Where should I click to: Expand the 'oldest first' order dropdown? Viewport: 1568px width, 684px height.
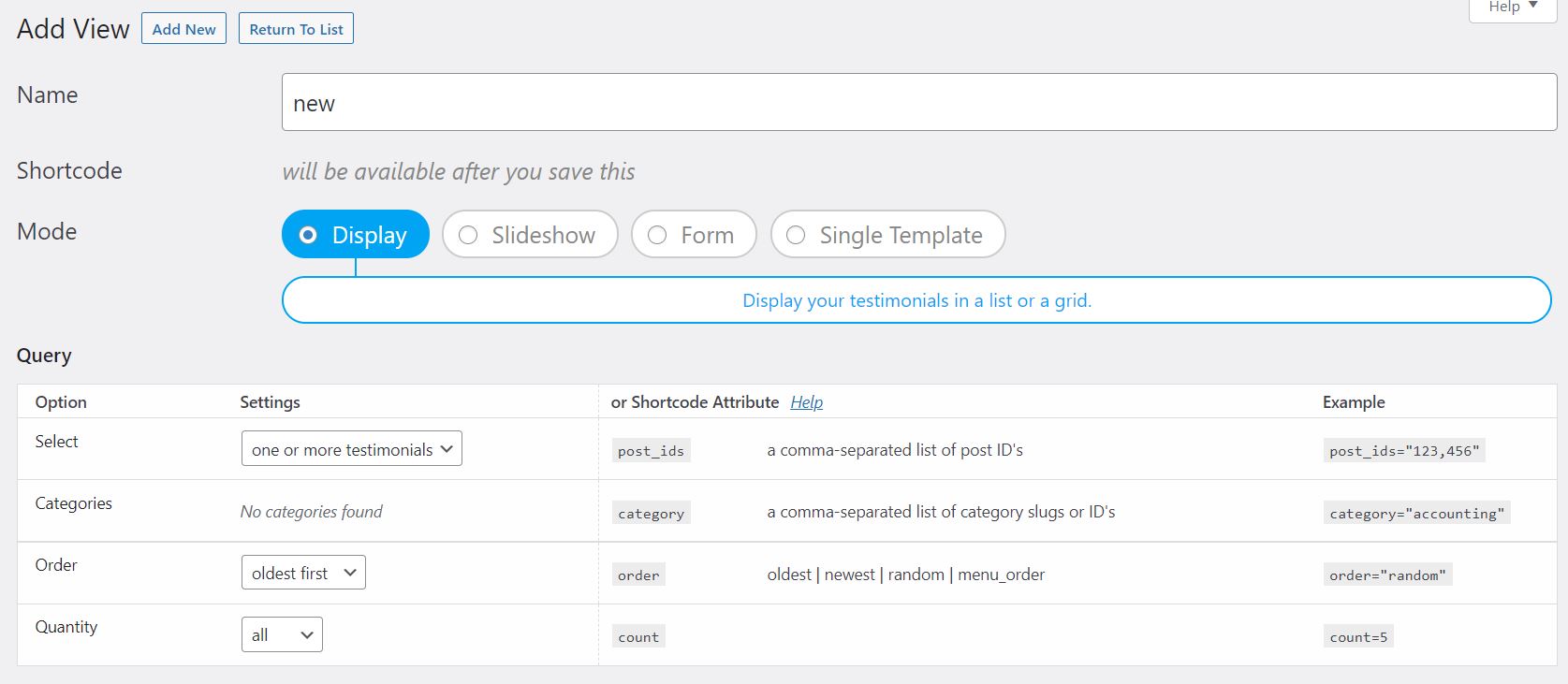(x=302, y=573)
